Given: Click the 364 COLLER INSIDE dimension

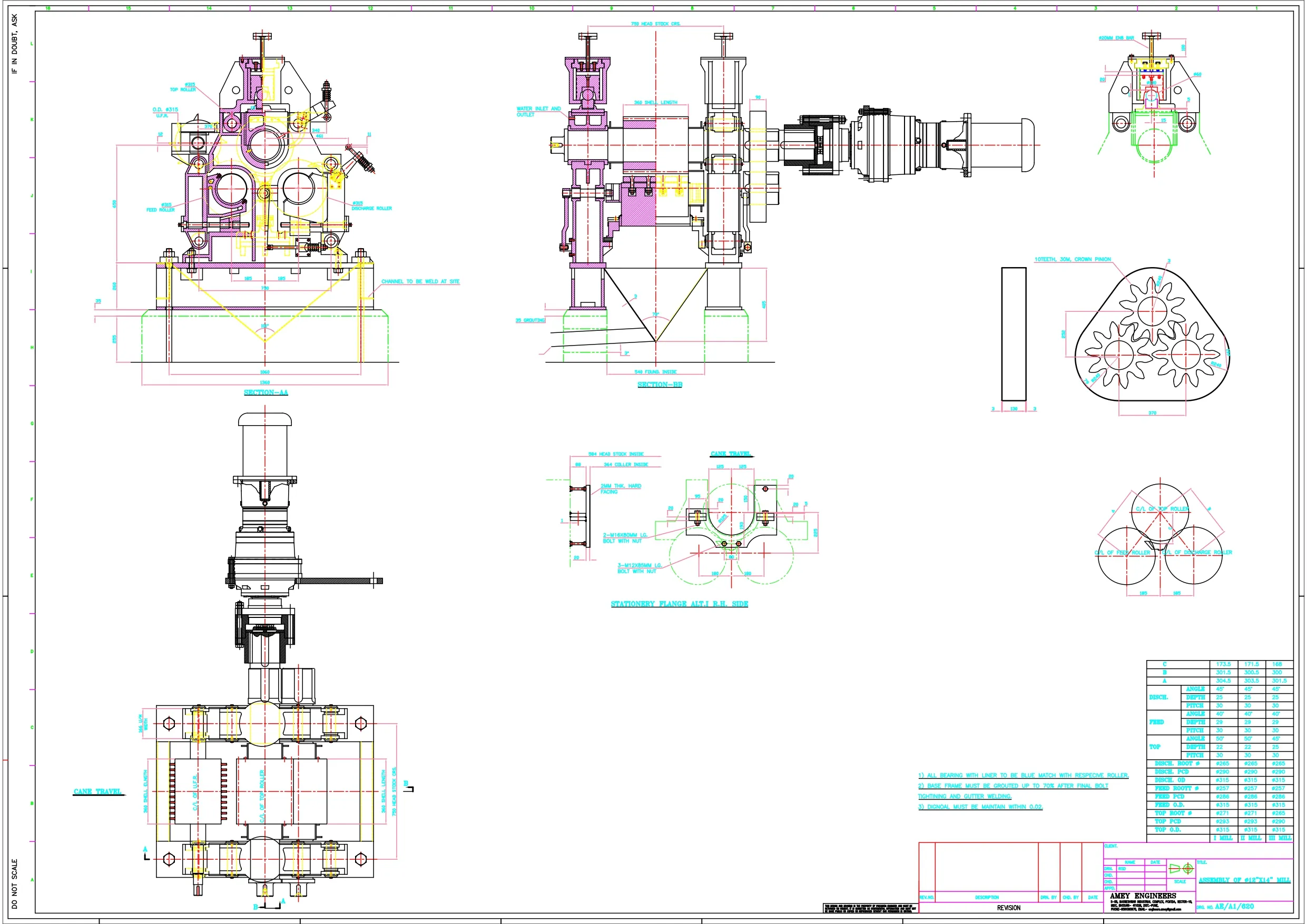Looking at the screenshot, I should point(626,465).
